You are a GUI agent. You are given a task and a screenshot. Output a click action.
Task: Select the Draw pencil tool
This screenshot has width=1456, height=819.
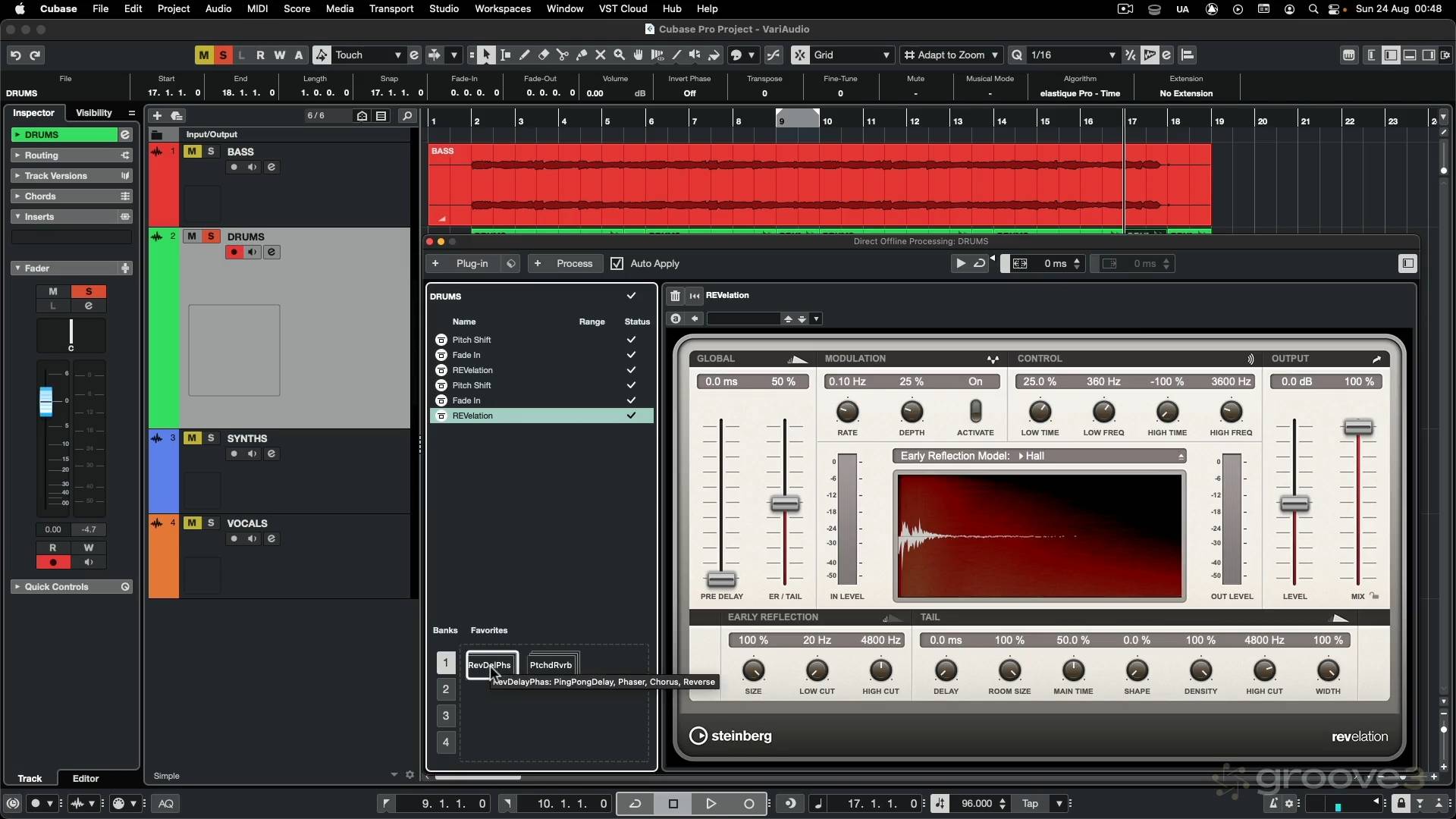click(525, 55)
